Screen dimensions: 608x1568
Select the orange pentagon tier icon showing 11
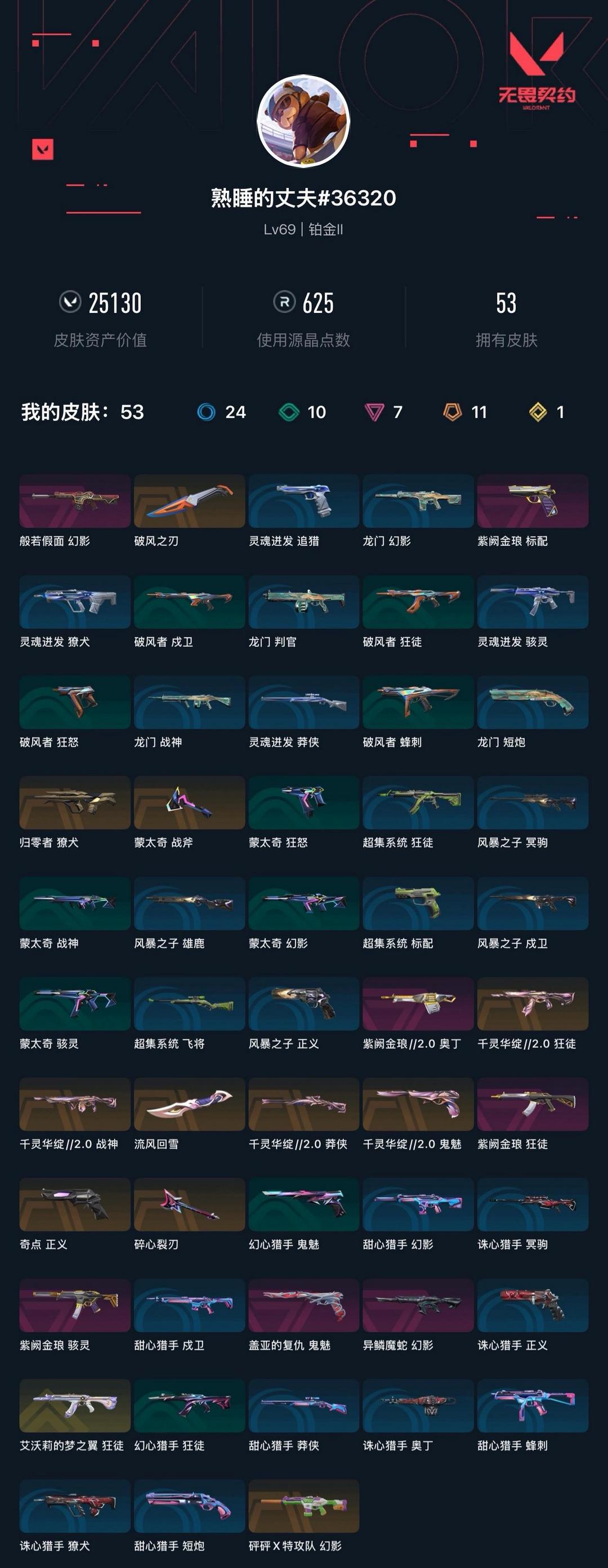tap(452, 412)
